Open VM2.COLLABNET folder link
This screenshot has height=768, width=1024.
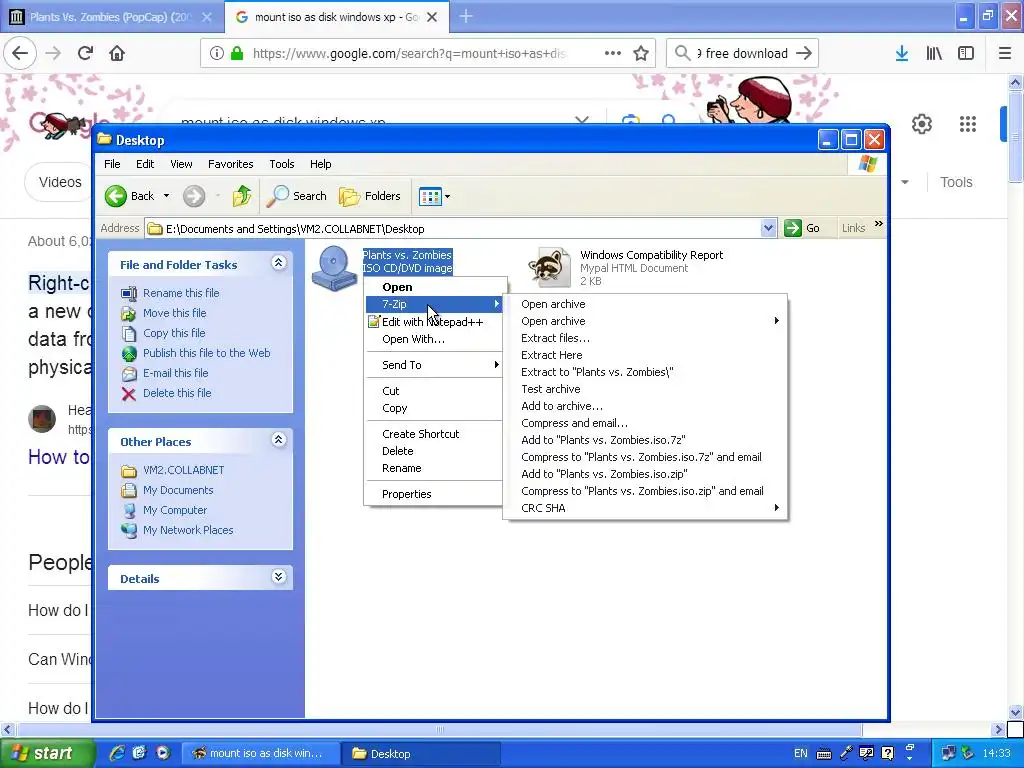184,470
